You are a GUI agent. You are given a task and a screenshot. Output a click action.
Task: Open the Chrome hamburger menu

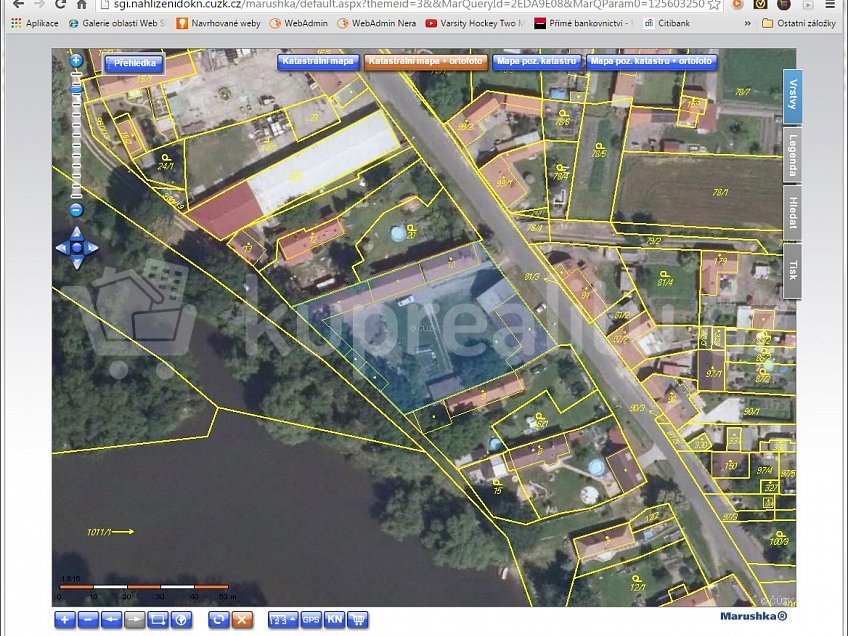point(830,4)
